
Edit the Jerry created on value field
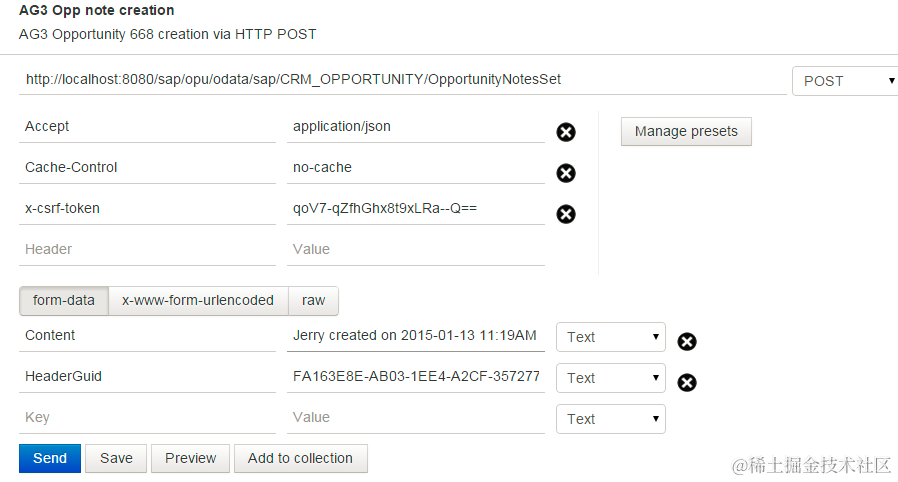pyautogui.click(x=416, y=336)
